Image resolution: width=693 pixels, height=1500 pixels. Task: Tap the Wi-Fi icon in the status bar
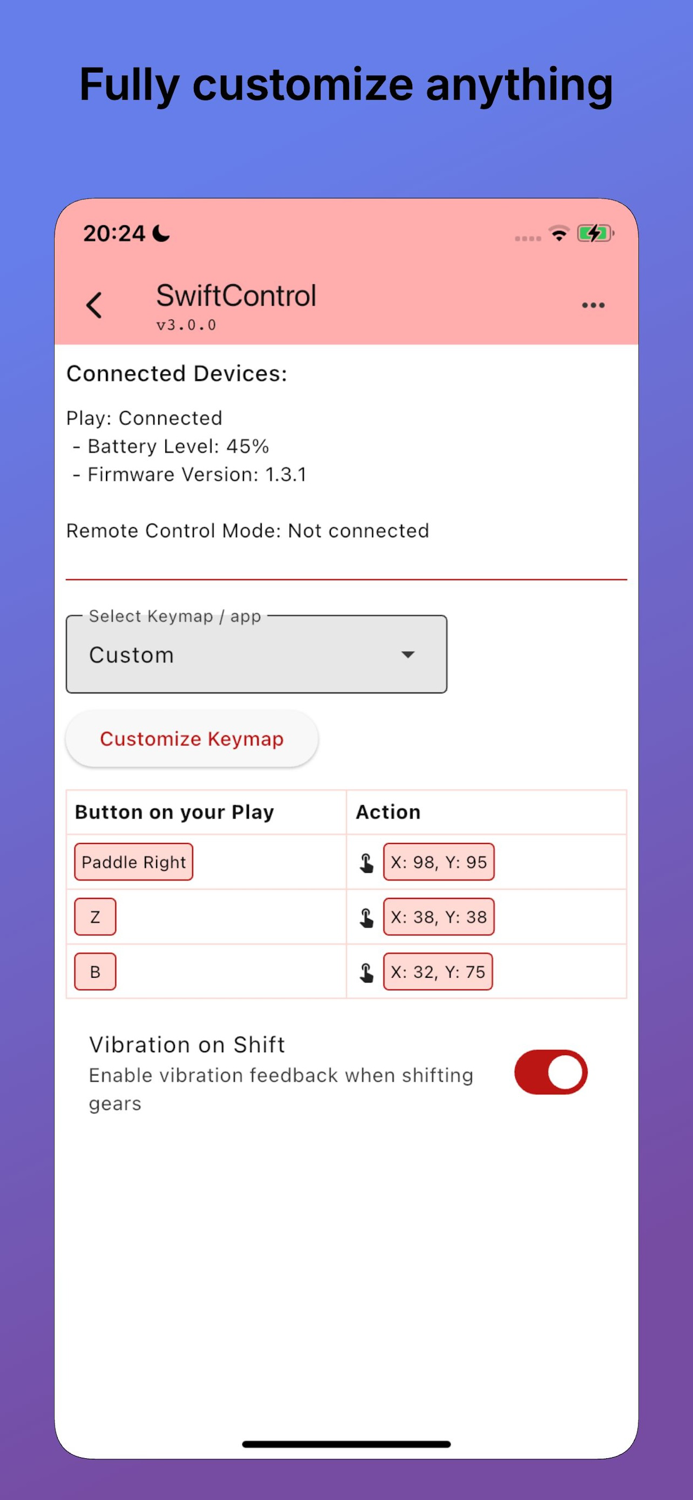(558, 234)
